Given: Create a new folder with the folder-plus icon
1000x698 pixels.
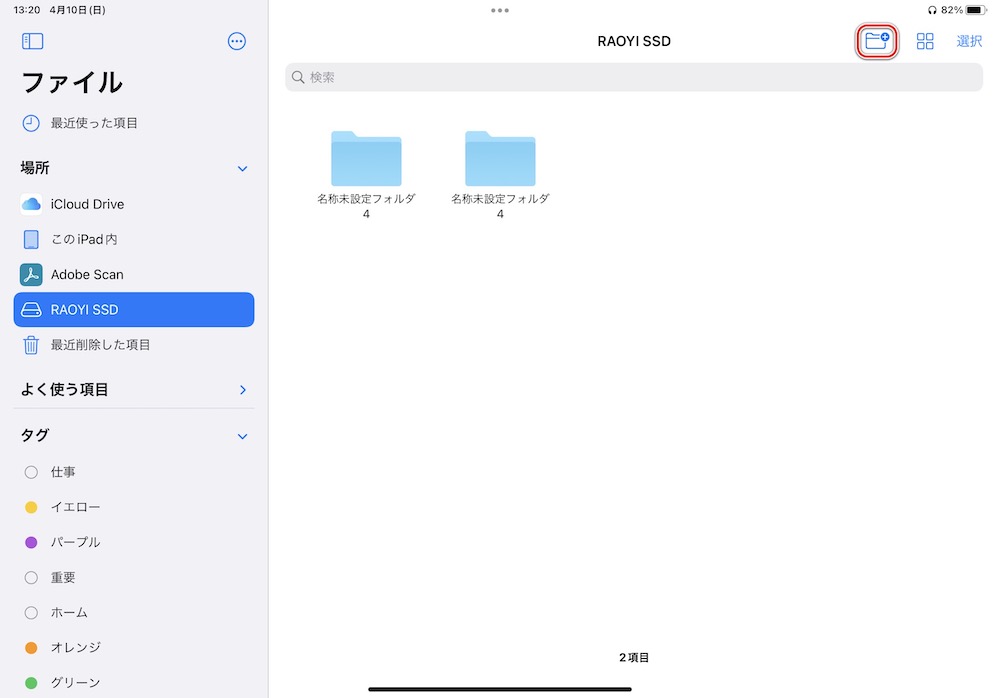Looking at the screenshot, I should point(877,41).
